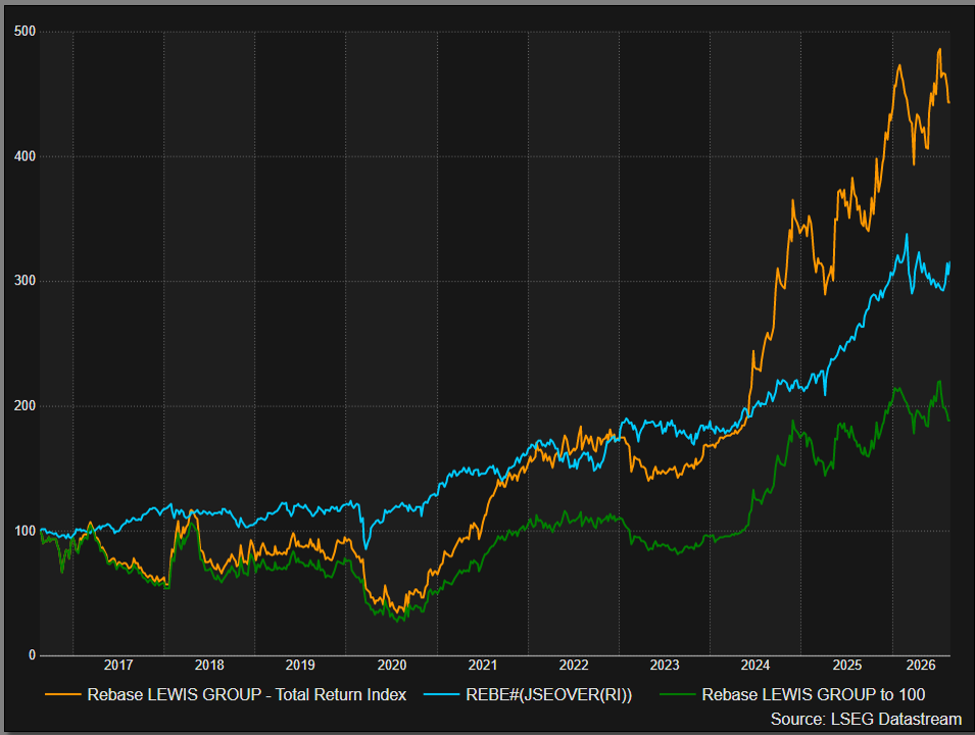Click the 'Source: LSEG Datastream' text
The height and width of the screenshot is (735, 975).
tap(866, 719)
